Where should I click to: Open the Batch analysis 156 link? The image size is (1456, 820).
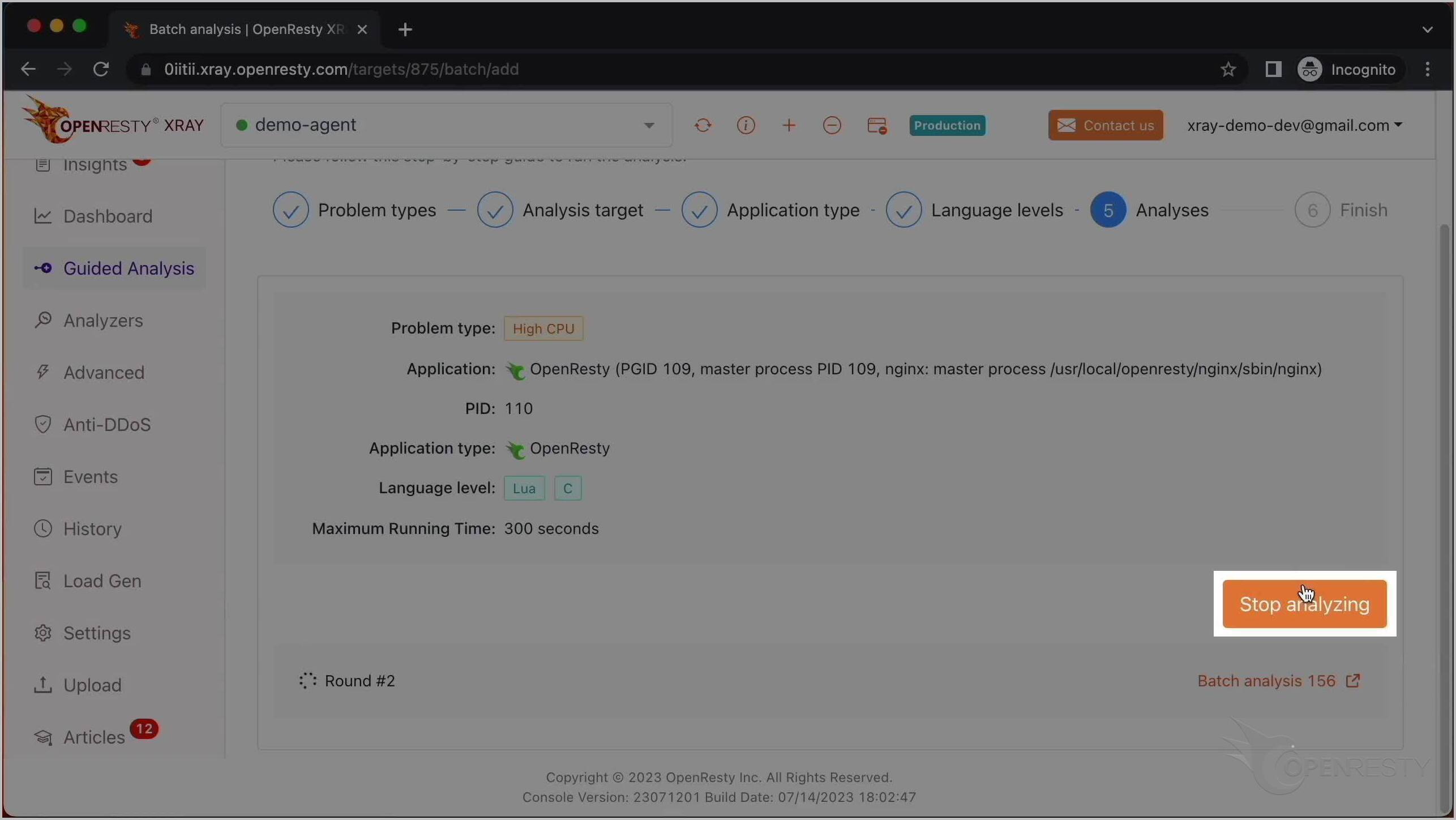tap(1266, 681)
